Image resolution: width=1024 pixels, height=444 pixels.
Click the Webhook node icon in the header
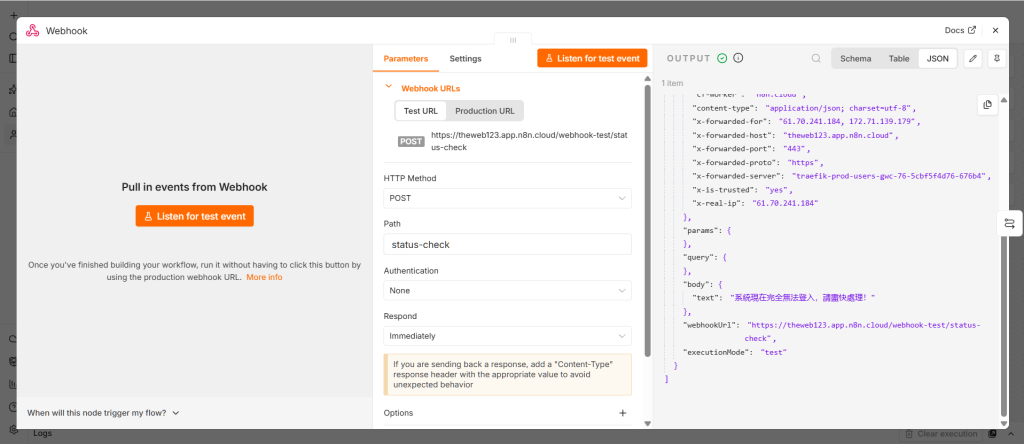point(32,31)
